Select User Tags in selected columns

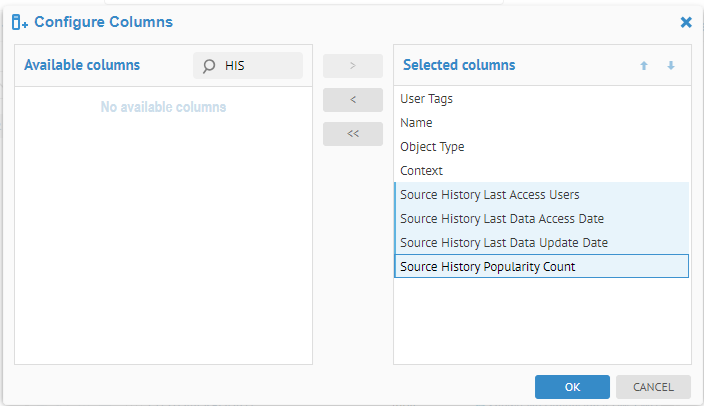[x=427, y=99]
